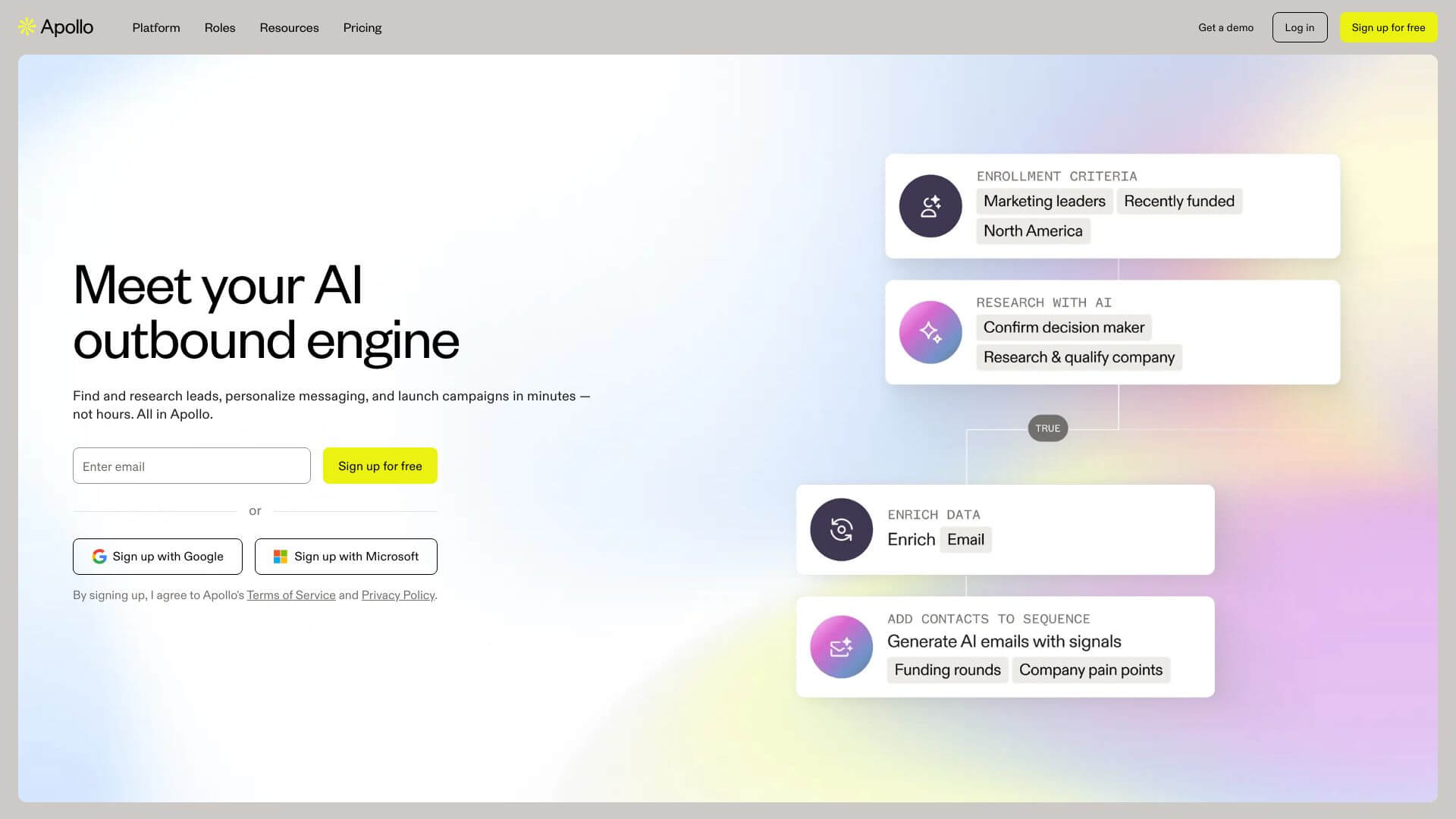Open the Roles dropdown menu

[220, 27]
